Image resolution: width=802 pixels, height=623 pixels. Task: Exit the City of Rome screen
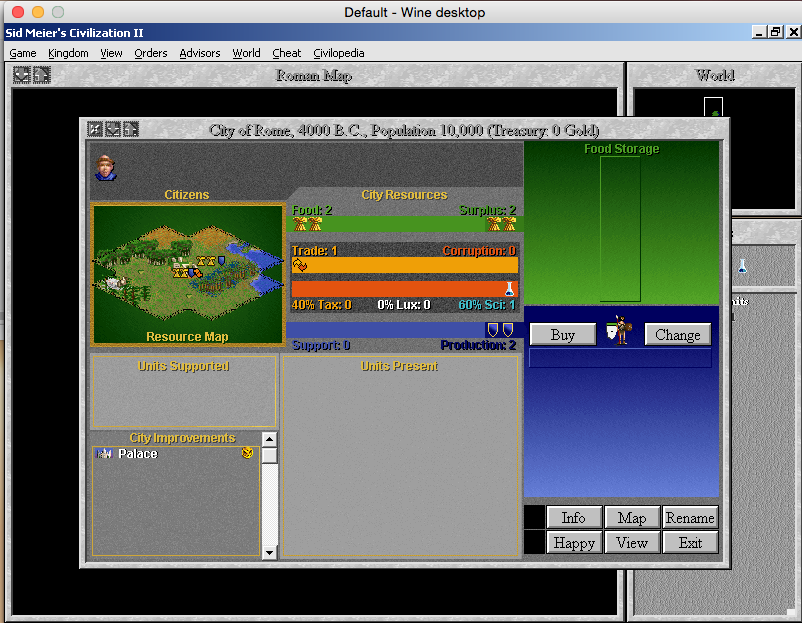[690, 542]
